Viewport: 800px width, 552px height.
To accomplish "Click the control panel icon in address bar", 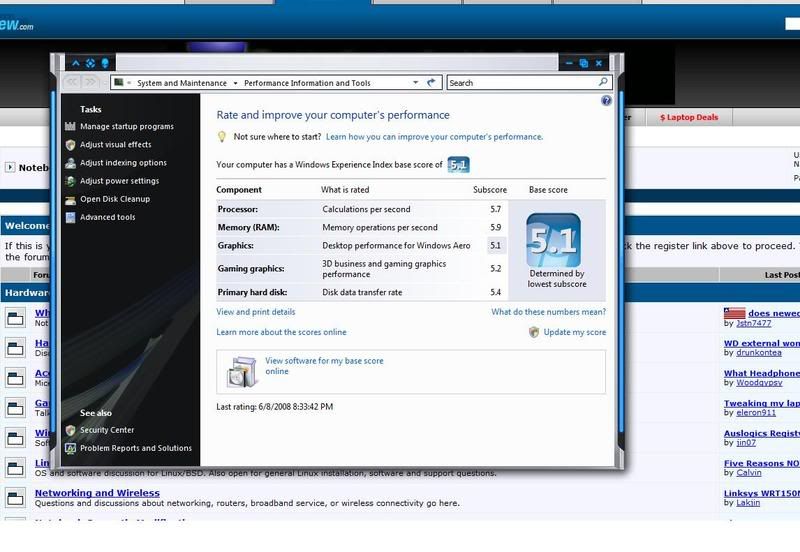I will pos(119,82).
